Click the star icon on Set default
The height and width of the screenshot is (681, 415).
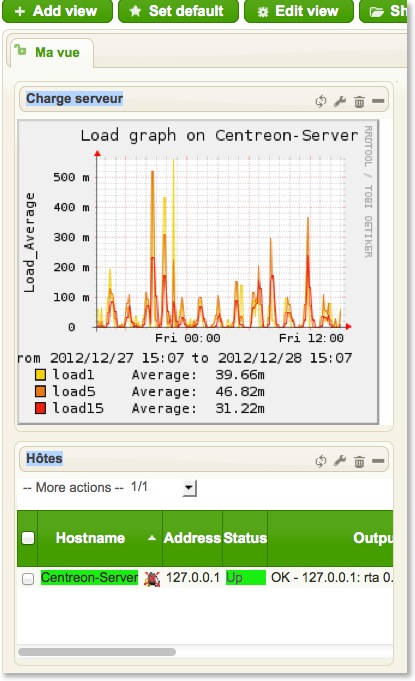(135, 11)
